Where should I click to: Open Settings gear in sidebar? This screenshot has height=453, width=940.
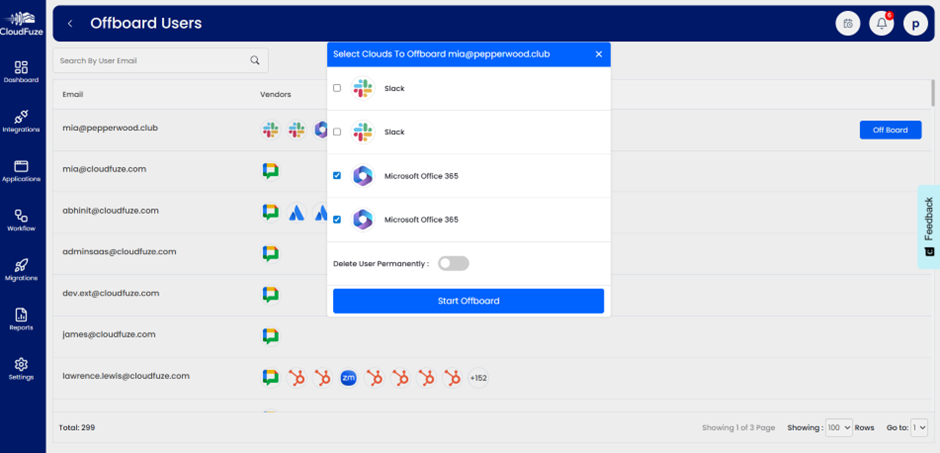(x=21, y=367)
